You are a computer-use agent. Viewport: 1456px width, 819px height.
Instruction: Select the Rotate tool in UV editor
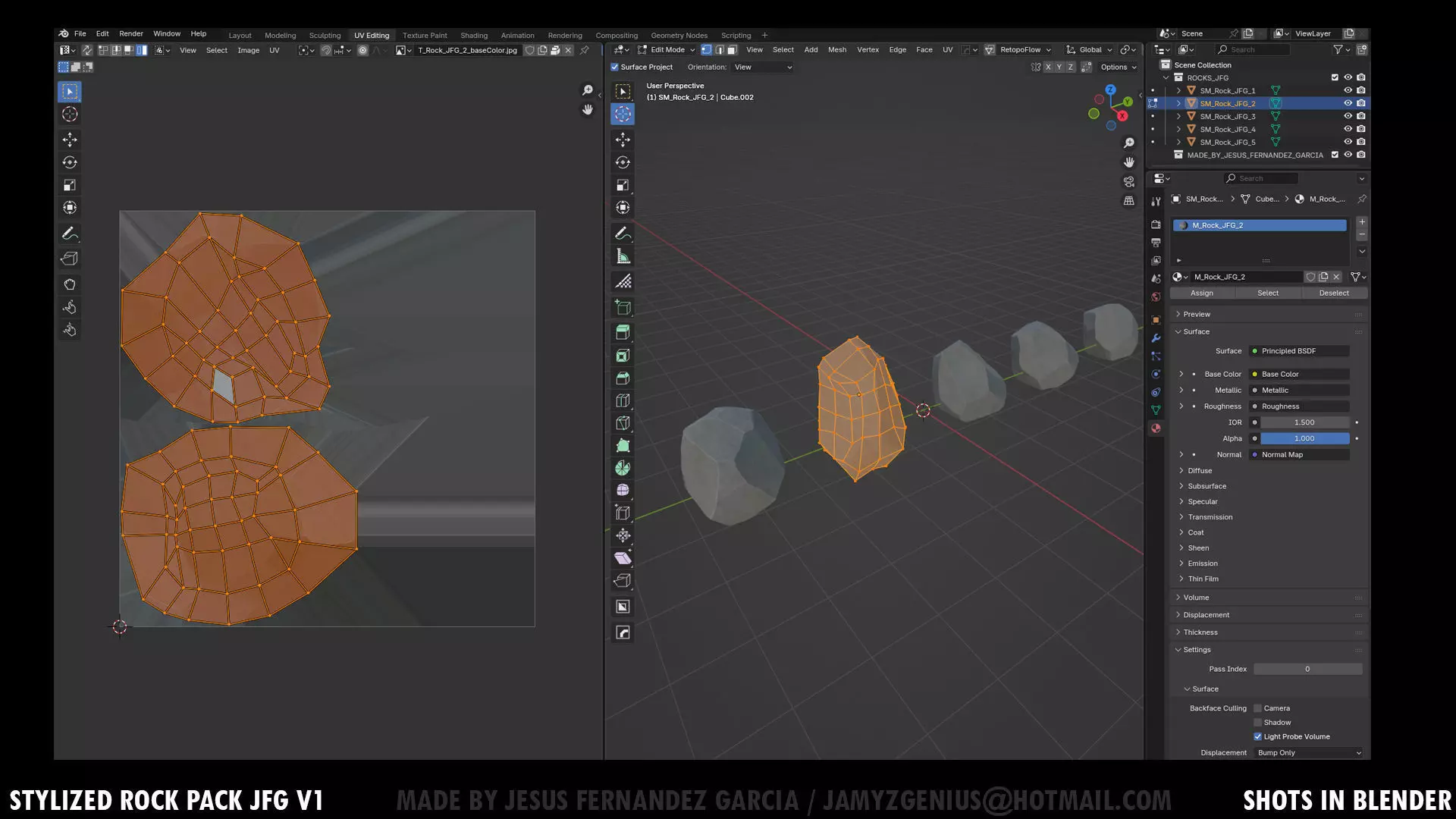(70, 162)
